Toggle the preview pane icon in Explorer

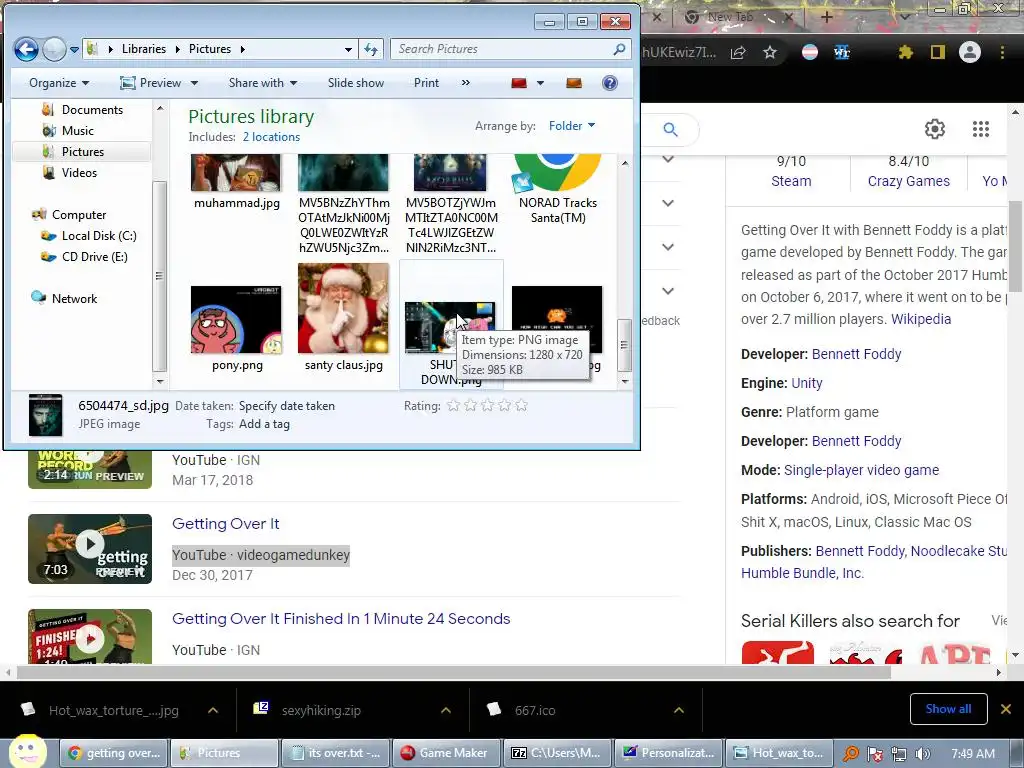(573, 83)
